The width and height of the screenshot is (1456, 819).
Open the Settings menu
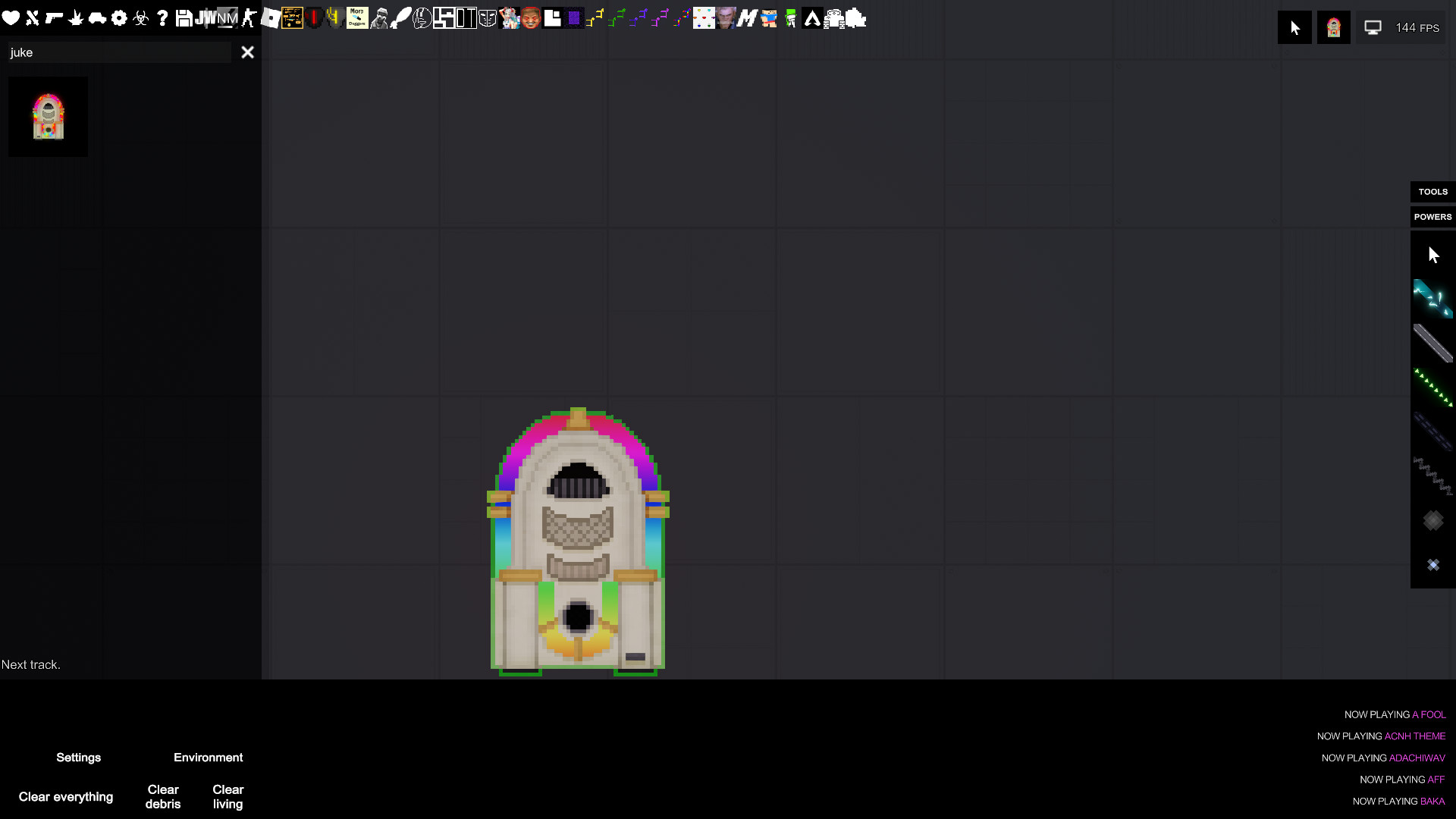click(x=79, y=757)
